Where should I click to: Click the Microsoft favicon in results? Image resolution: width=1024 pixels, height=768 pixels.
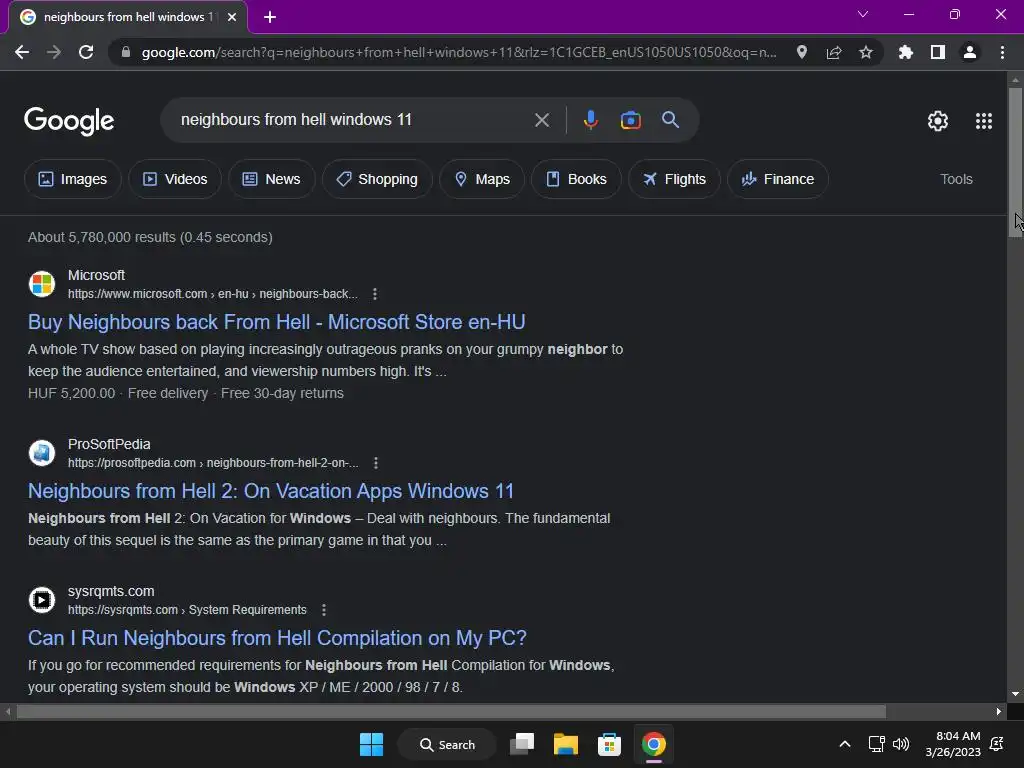[42, 284]
